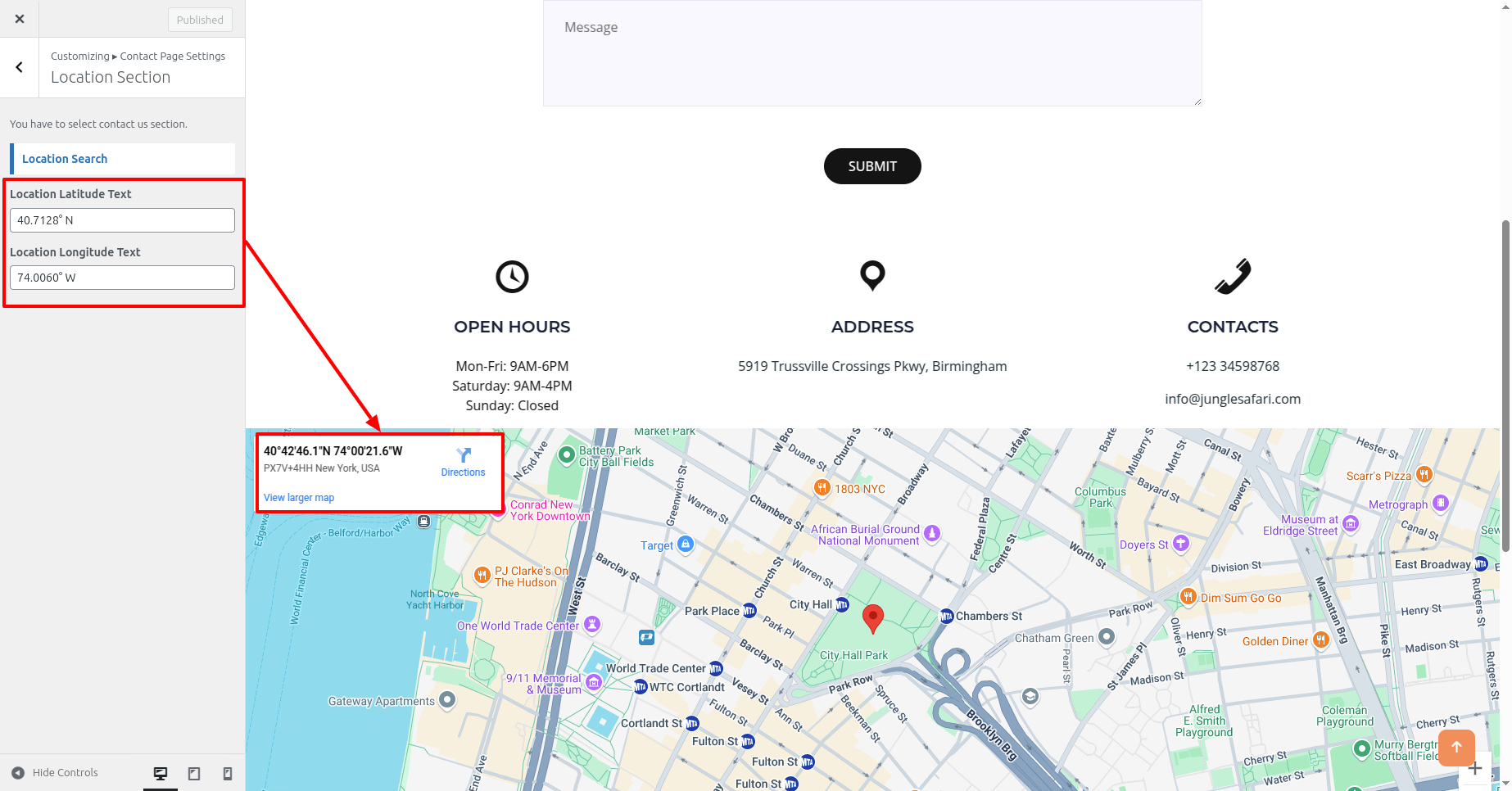Switch to mobile preview icon

pos(228,773)
